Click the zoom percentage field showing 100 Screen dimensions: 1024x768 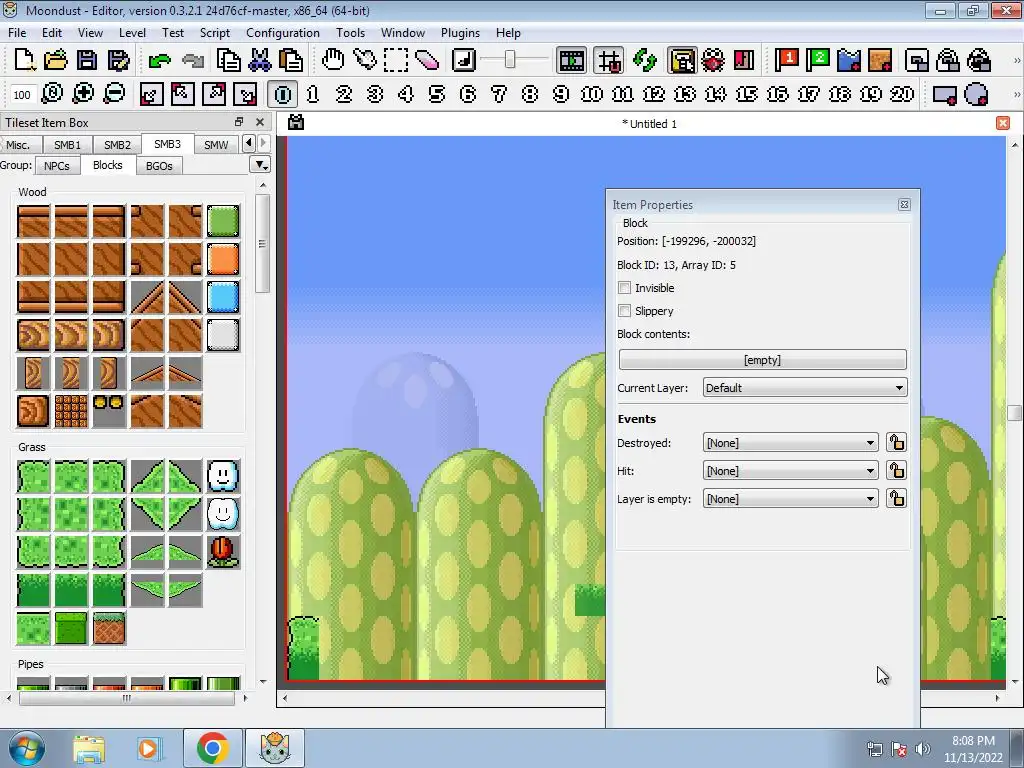[22, 95]
